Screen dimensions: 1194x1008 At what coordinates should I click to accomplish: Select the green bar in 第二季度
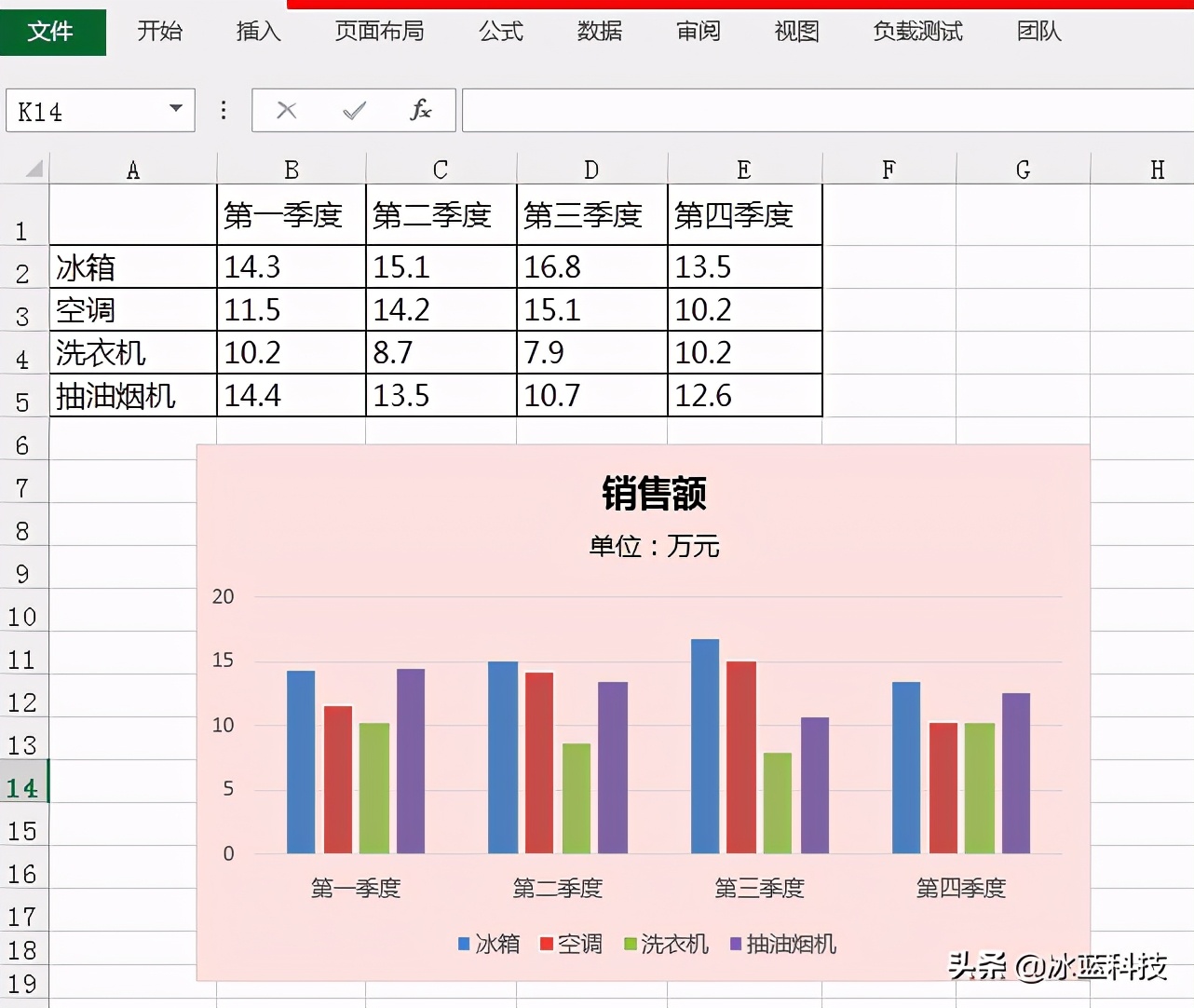(x=577, y=798)
